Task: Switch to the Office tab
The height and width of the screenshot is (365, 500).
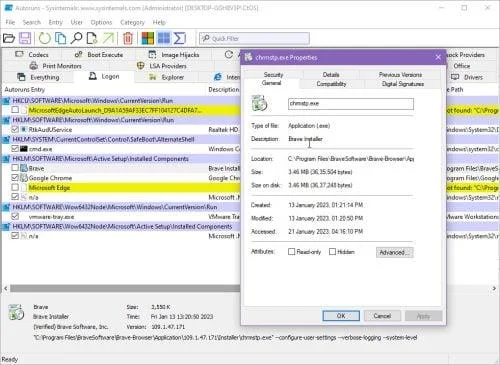Action: 462,66
